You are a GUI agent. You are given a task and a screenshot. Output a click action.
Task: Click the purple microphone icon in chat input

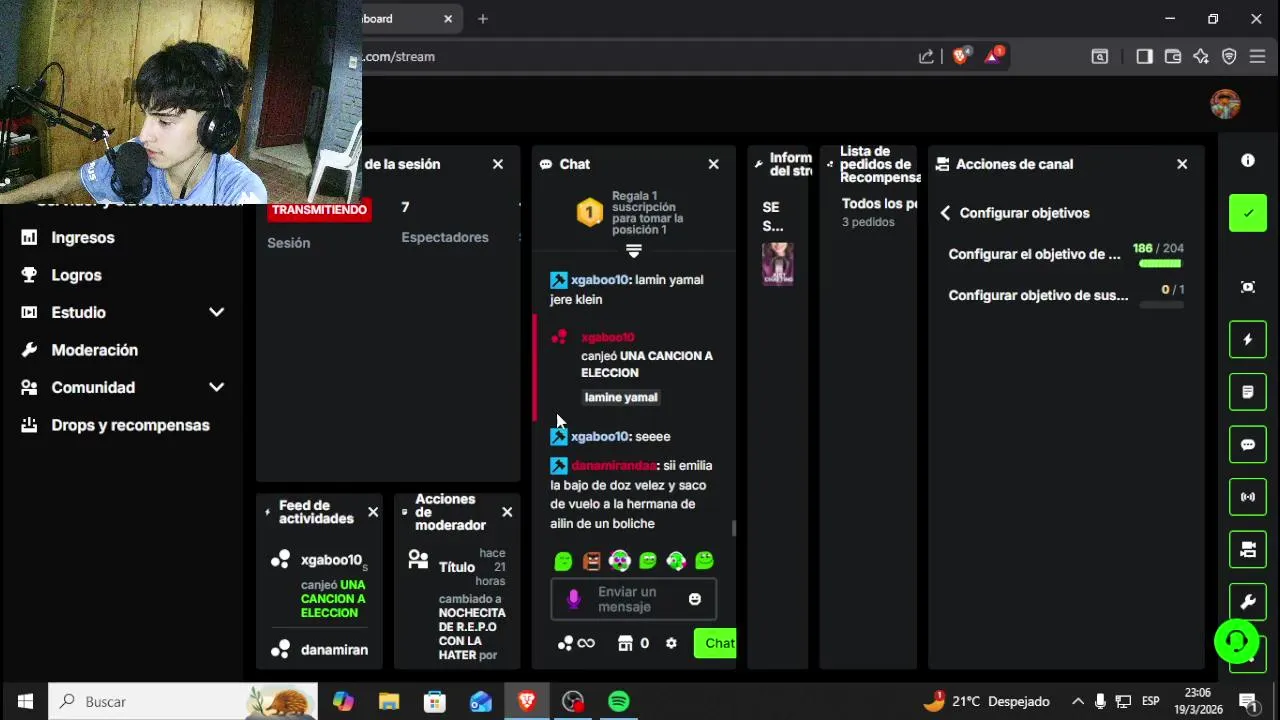tap(573, 599)
